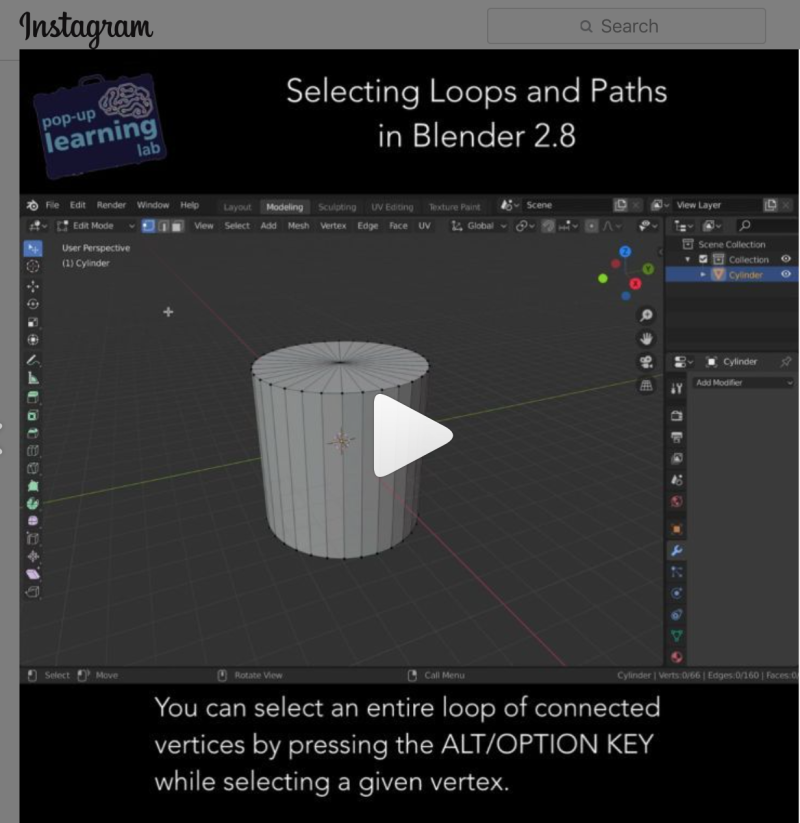Select the Move tool in Blender toolbar
This screenshot has height=823, width=800.
(x=33, y=286)
